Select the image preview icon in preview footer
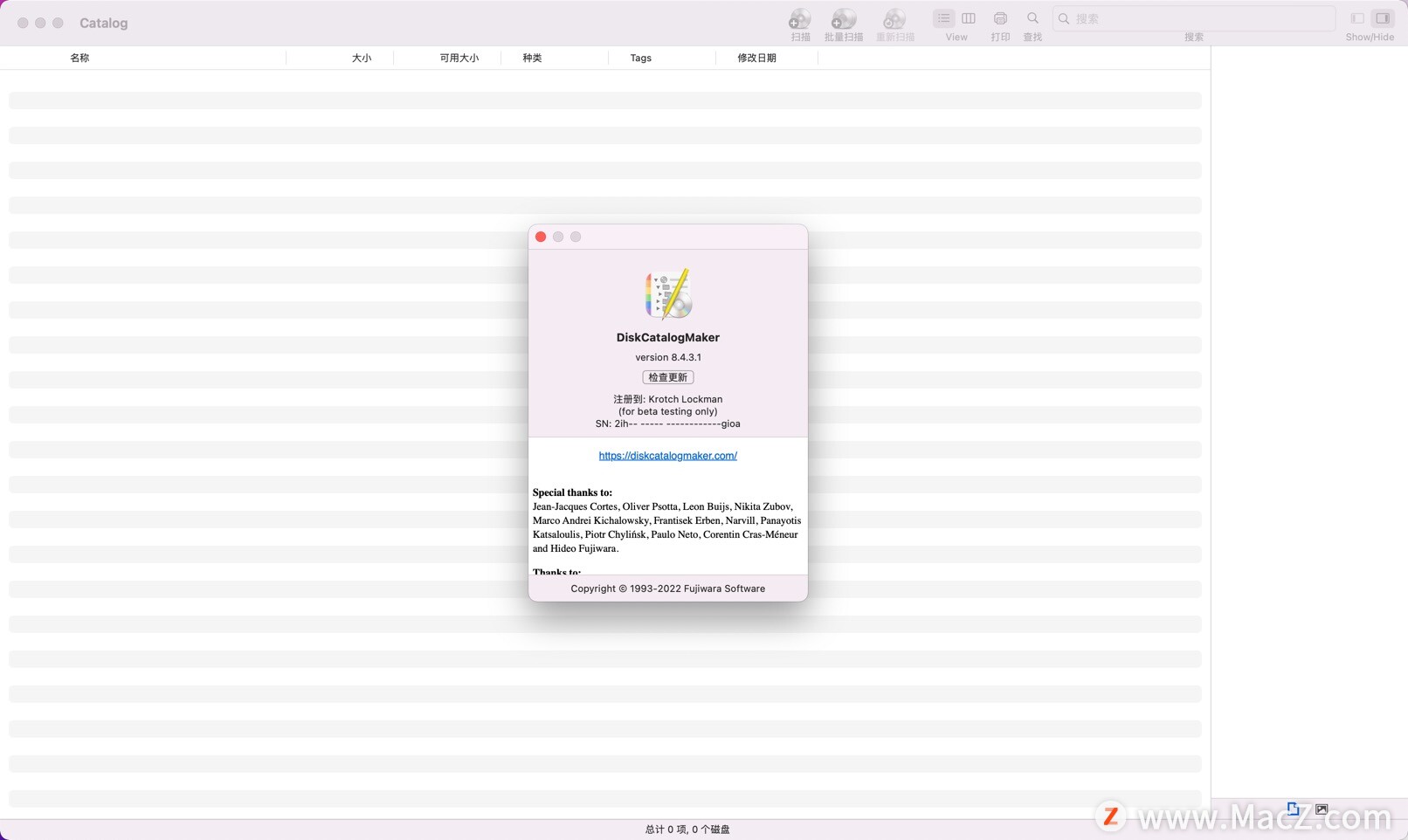1408x840 pixels. (1322, 809)
